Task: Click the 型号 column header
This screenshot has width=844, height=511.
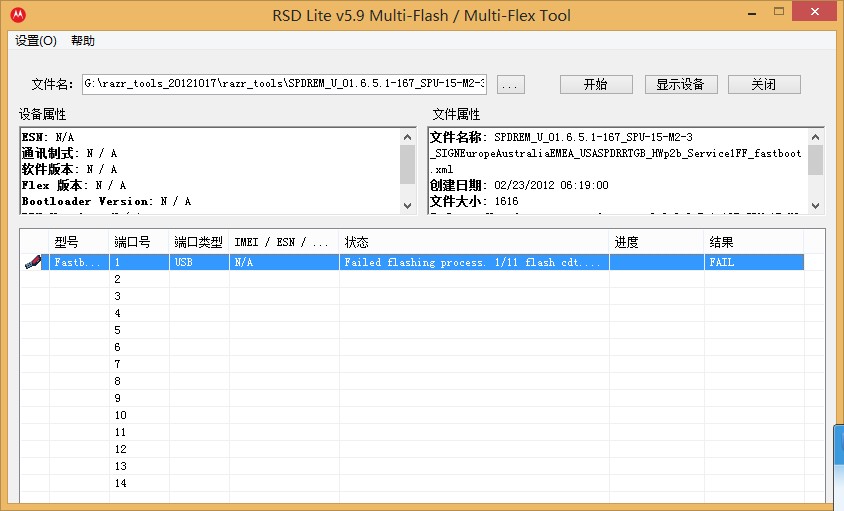Action: (79, 242)
